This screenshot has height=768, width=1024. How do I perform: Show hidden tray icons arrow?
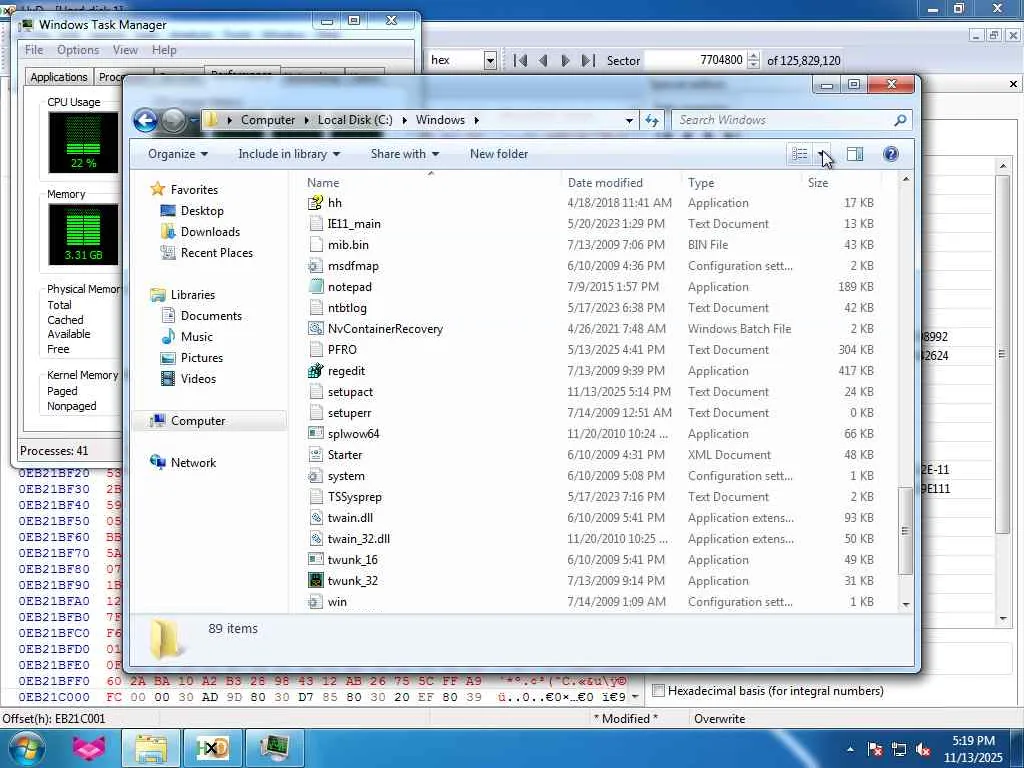[x=850, y=749]
